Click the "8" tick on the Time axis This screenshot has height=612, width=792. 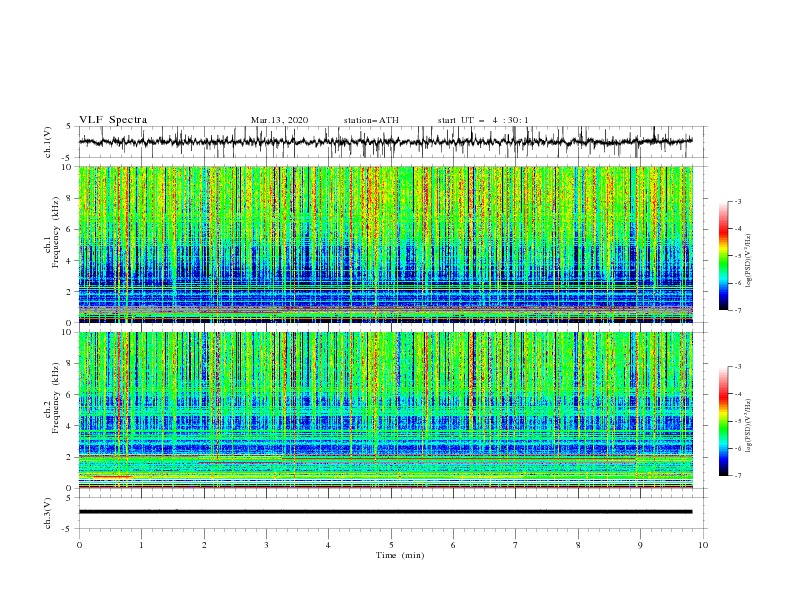(x=578, y=545)
